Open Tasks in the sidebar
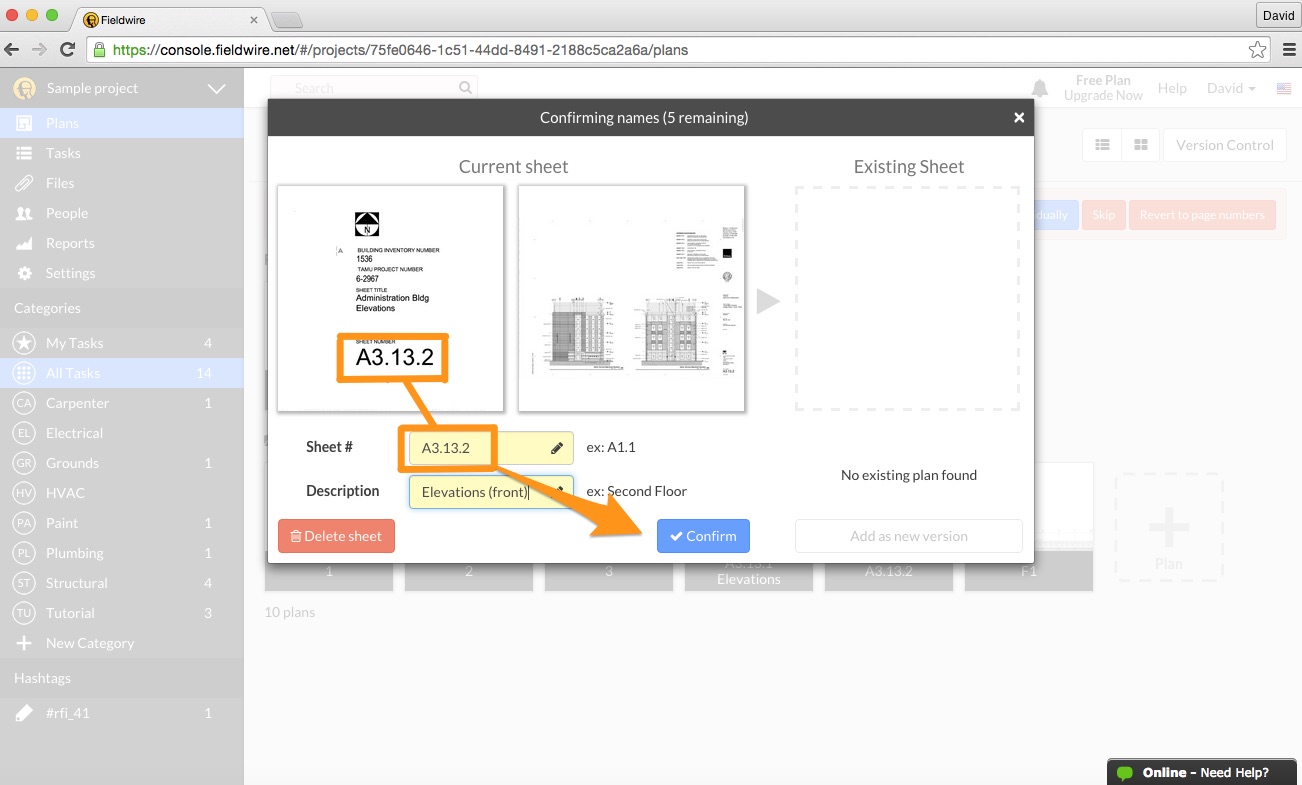 point(121,153)
